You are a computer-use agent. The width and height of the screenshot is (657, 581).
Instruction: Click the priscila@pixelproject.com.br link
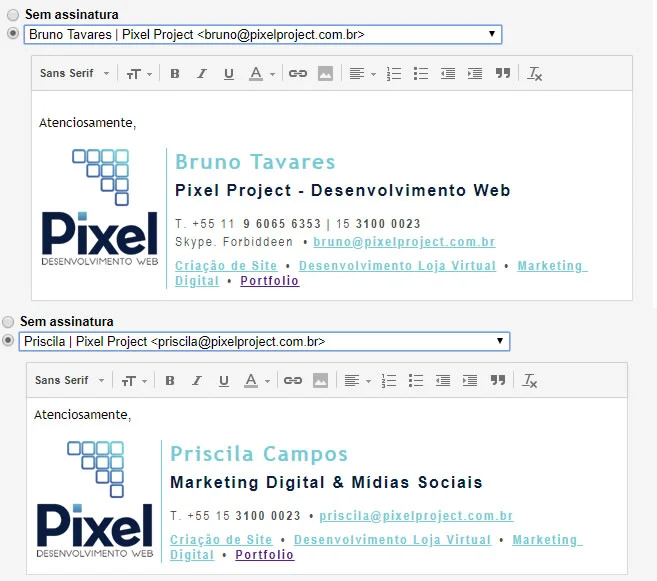[x=416, y=516]
